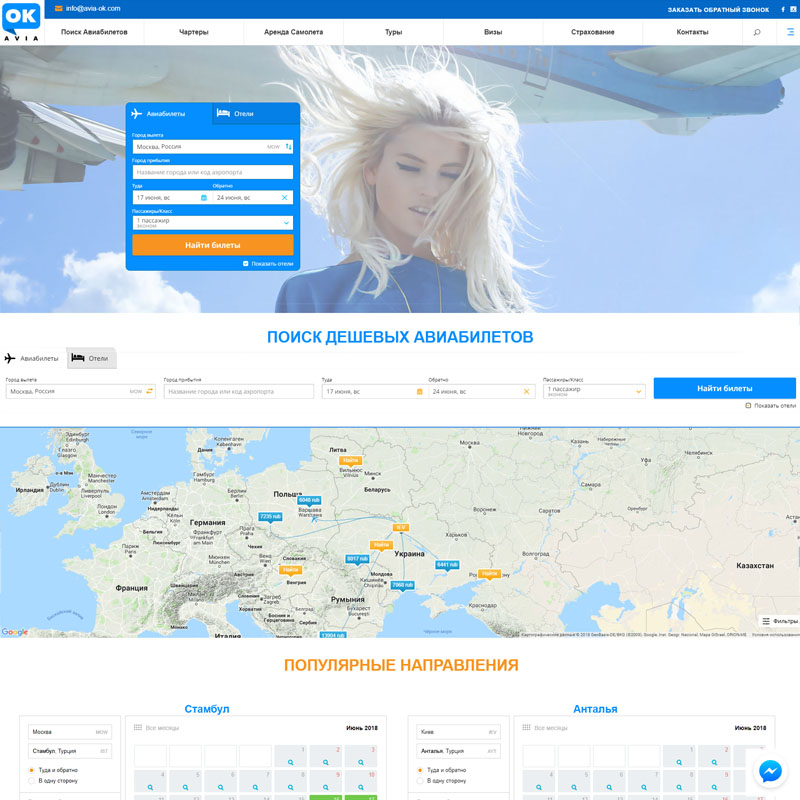The width and height of the screenshot is (800, 800).
Task: Edit Киев origin field in Анталья card
Action: click(458, 732)
